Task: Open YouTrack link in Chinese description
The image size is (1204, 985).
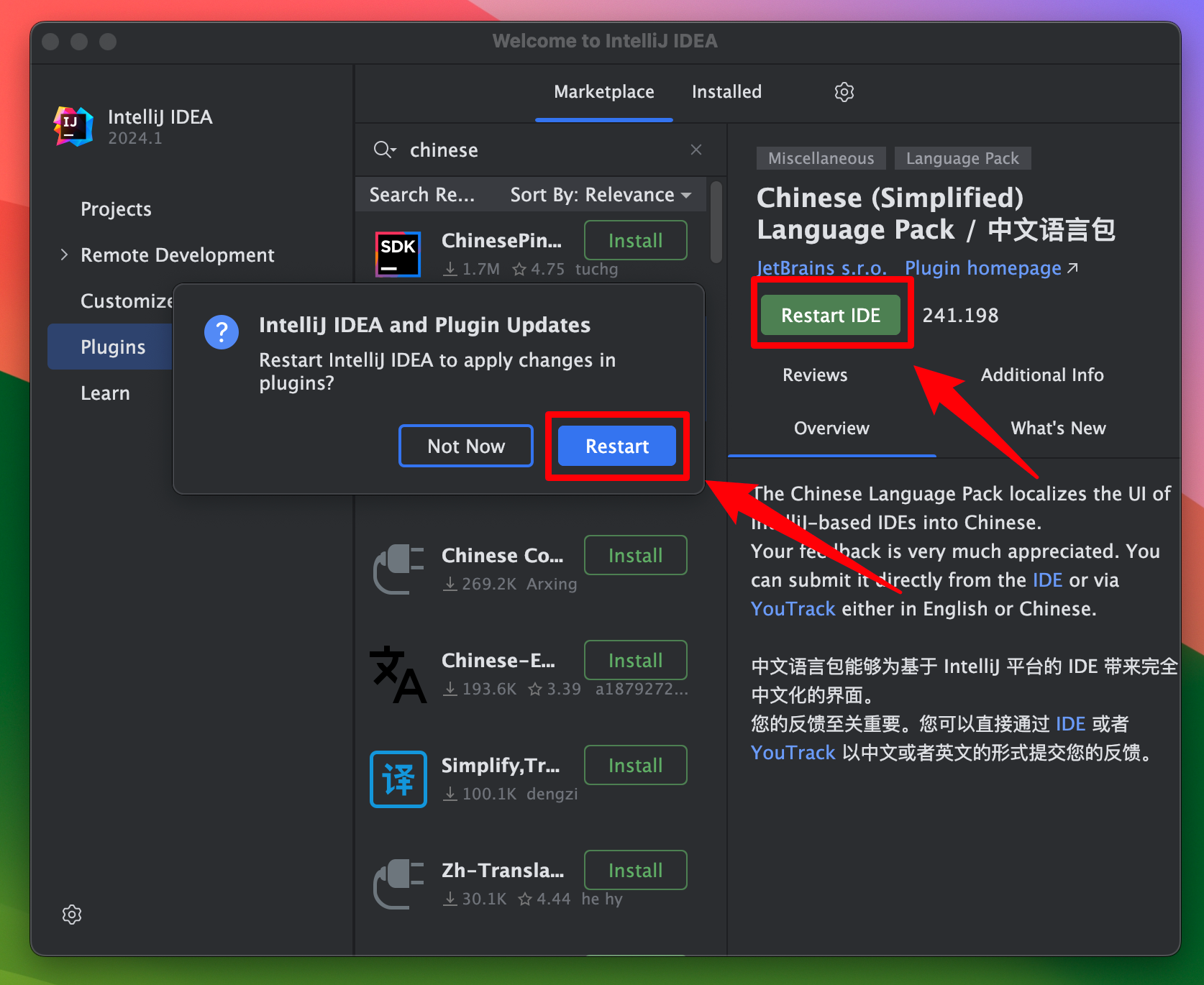Action: click(793, 753)
